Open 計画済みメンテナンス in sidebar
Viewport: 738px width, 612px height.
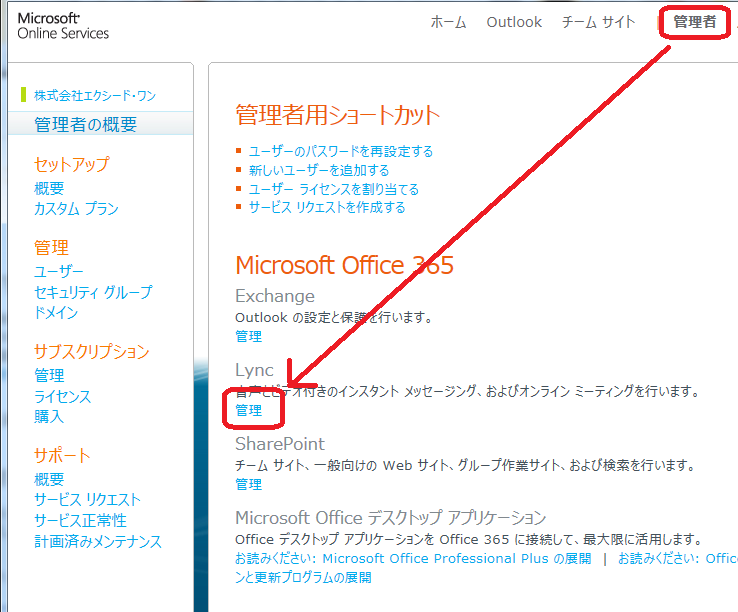coord(97,542)
